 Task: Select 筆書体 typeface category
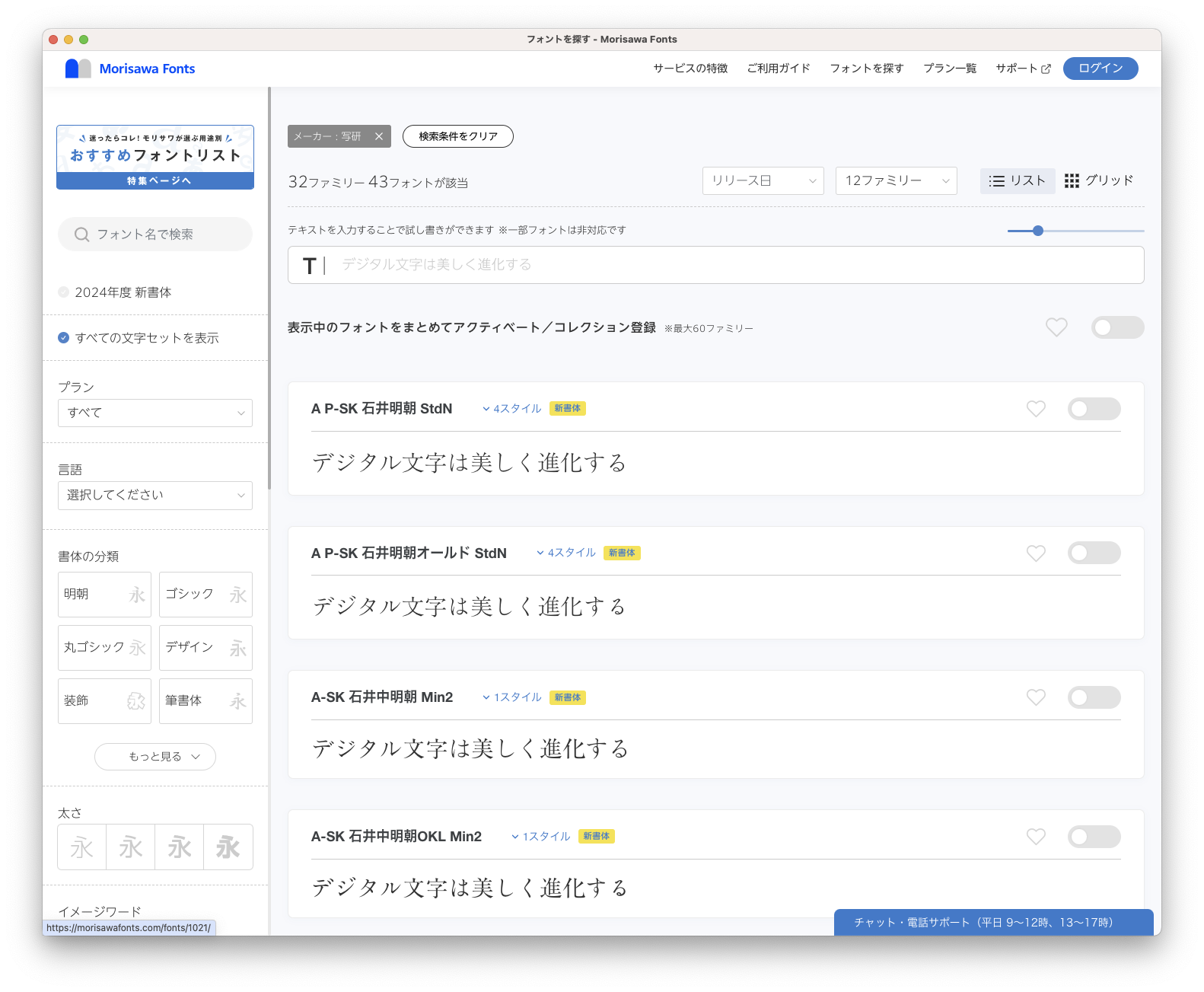click(205, 701)
